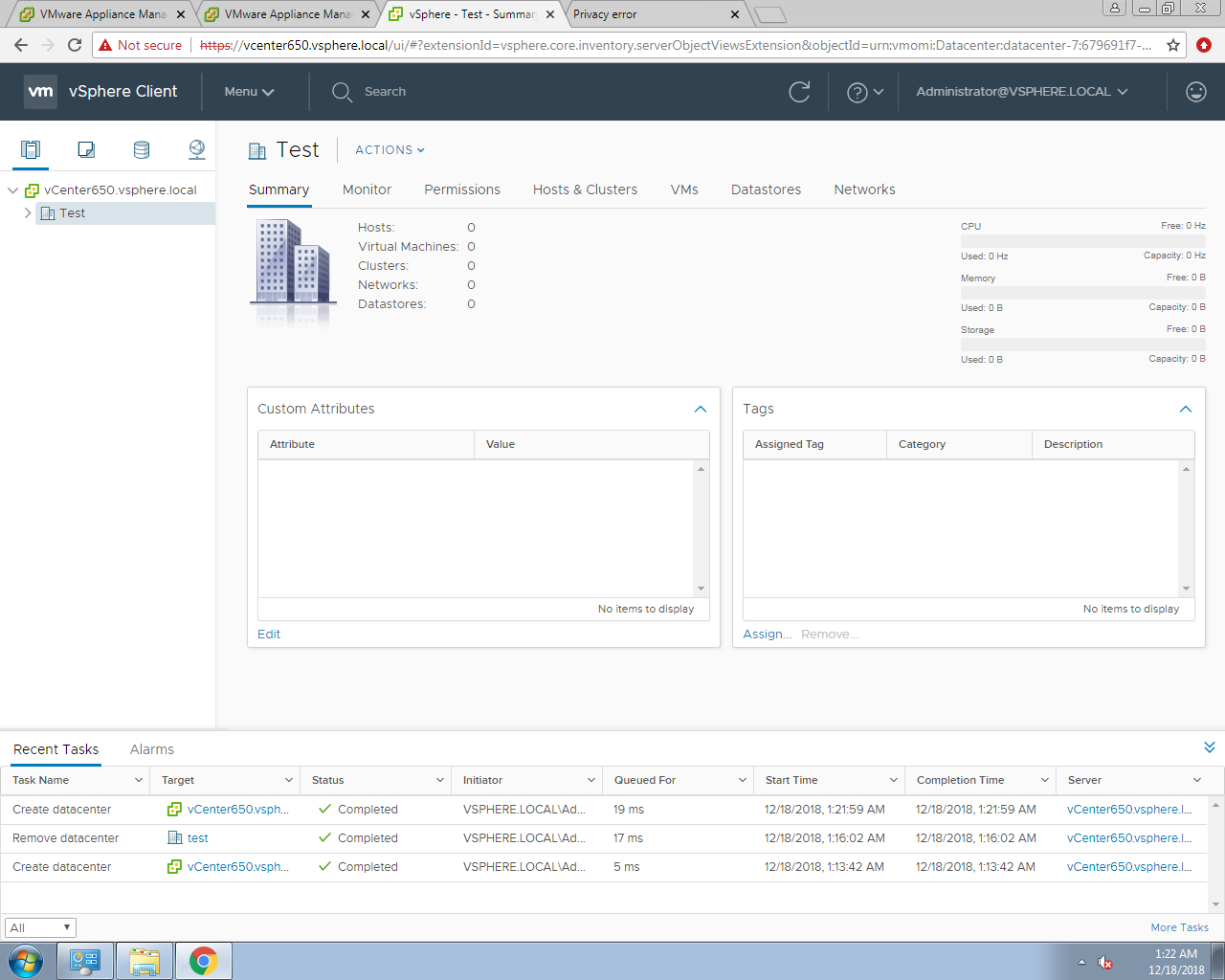Open Start Time column dropdown
This screenshot has width=1225, height=980.
(894, 781)
